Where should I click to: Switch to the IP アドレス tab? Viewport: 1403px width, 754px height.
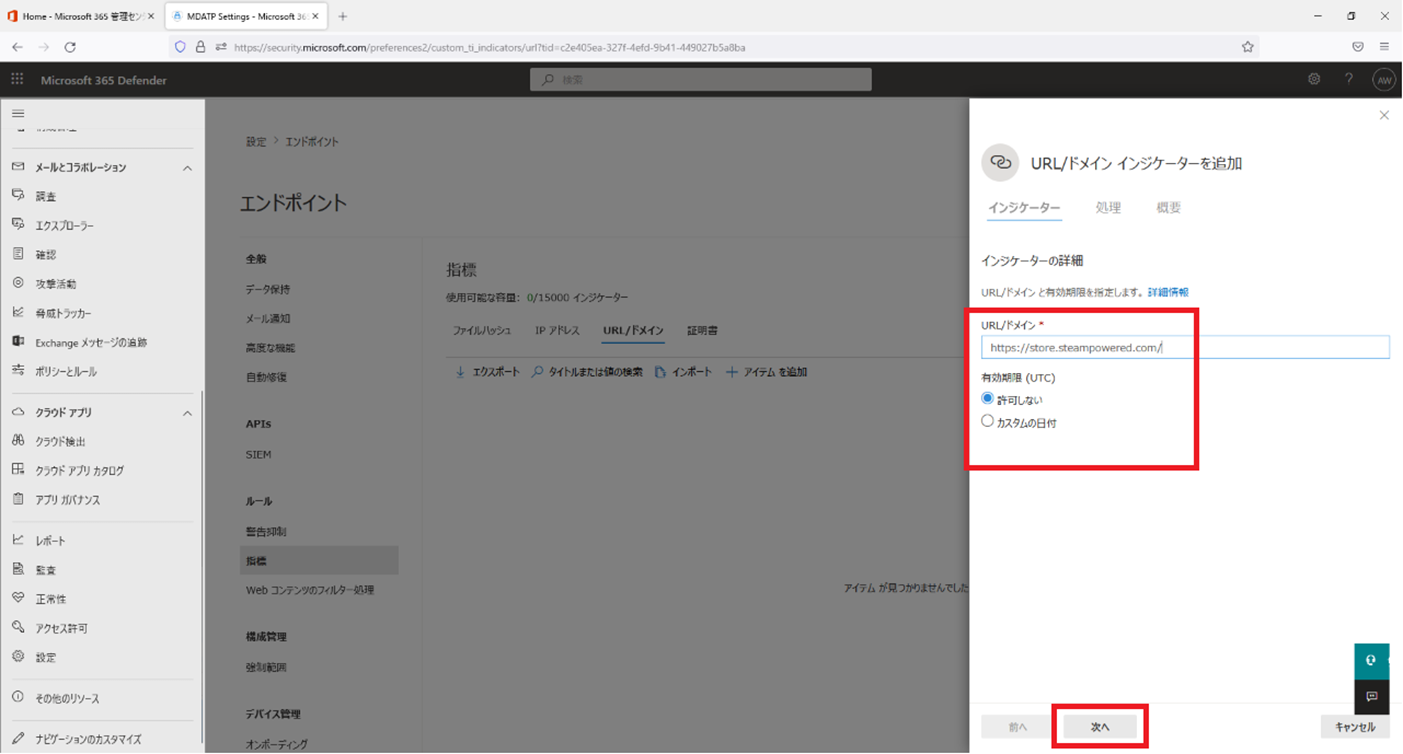(557, 331)
